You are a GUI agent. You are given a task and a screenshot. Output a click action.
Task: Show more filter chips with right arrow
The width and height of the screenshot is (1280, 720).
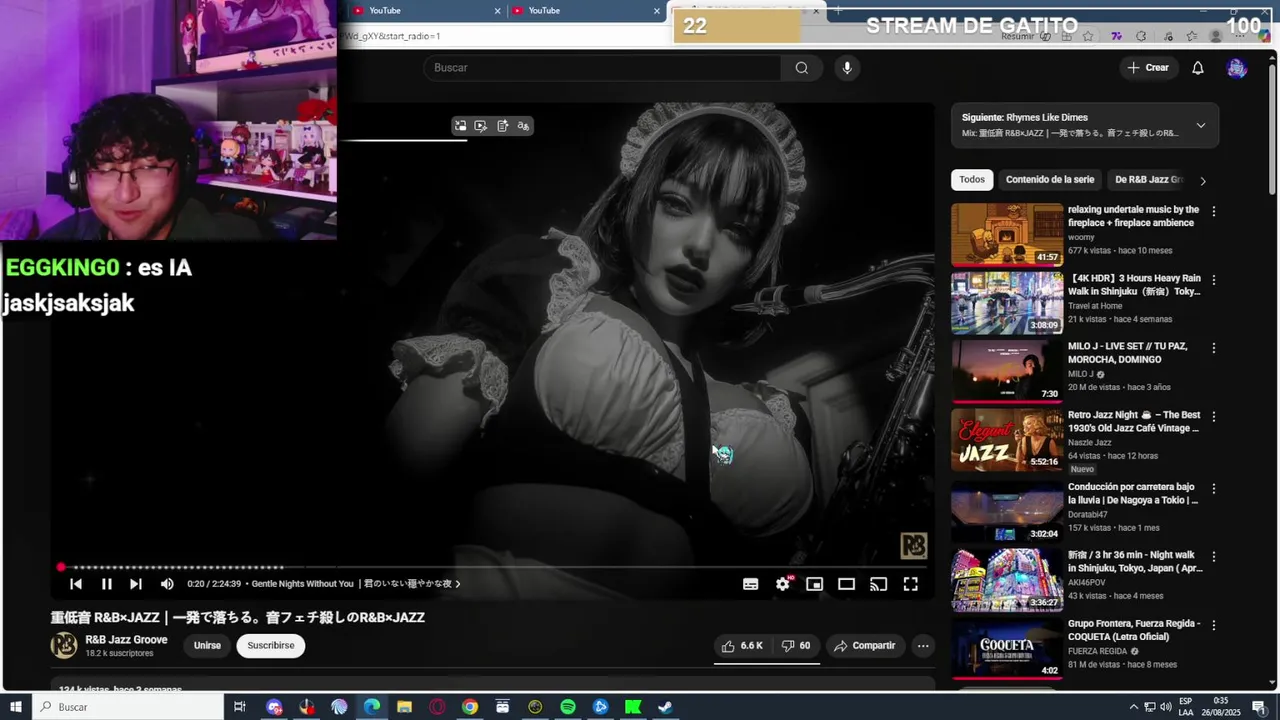[x=1203, y=181]
